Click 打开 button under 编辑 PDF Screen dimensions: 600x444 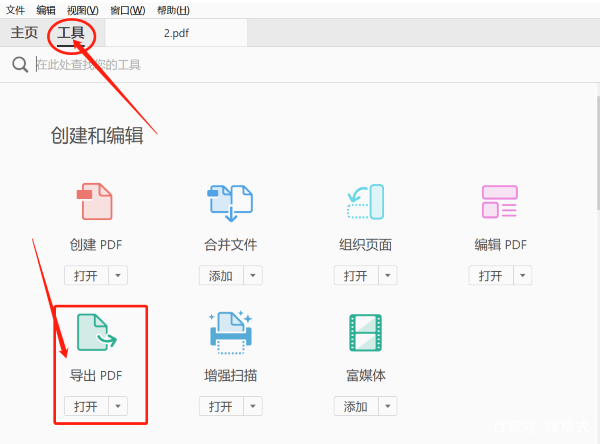[491, 275]
